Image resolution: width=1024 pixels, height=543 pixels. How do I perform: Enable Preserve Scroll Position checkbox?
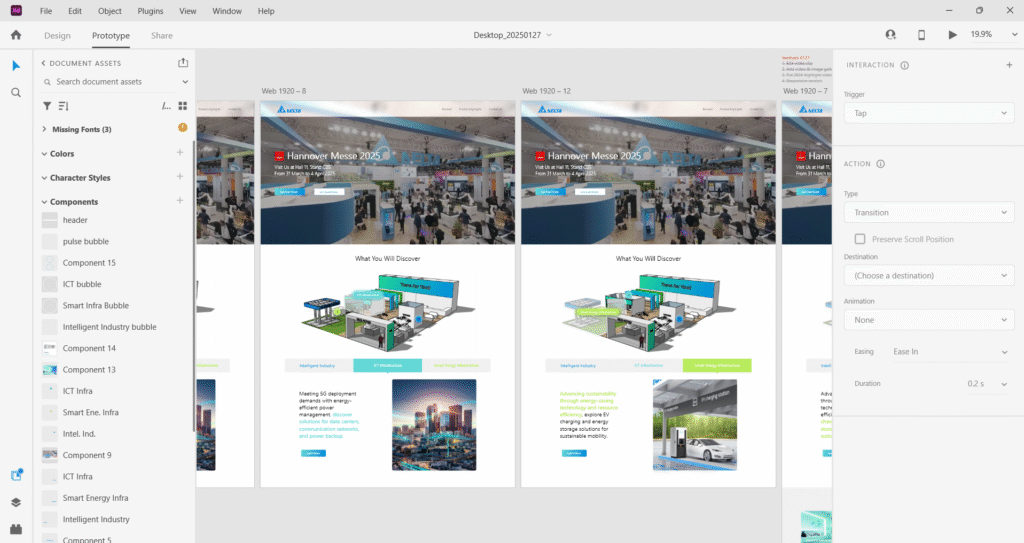[x=860, y=239]
